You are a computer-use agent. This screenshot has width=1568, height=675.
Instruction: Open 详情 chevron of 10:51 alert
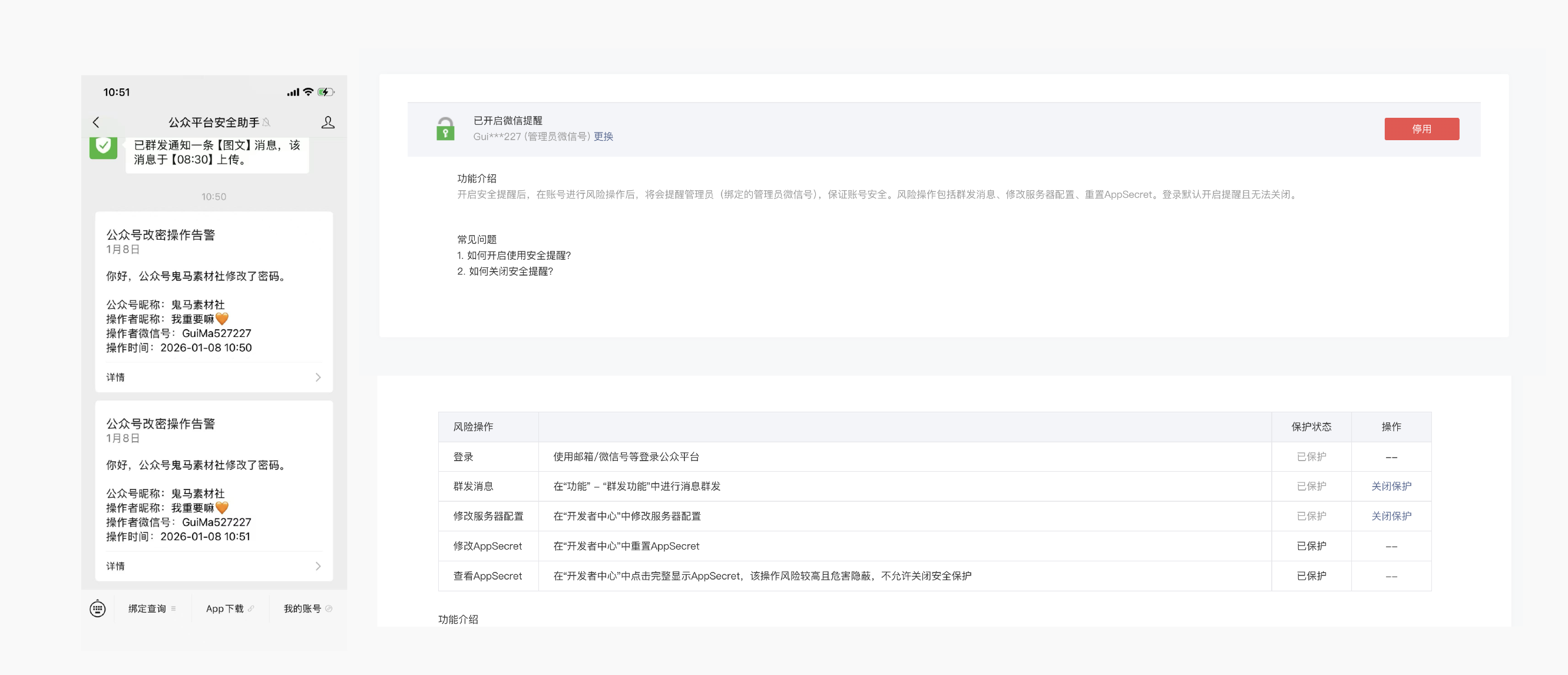317,566
